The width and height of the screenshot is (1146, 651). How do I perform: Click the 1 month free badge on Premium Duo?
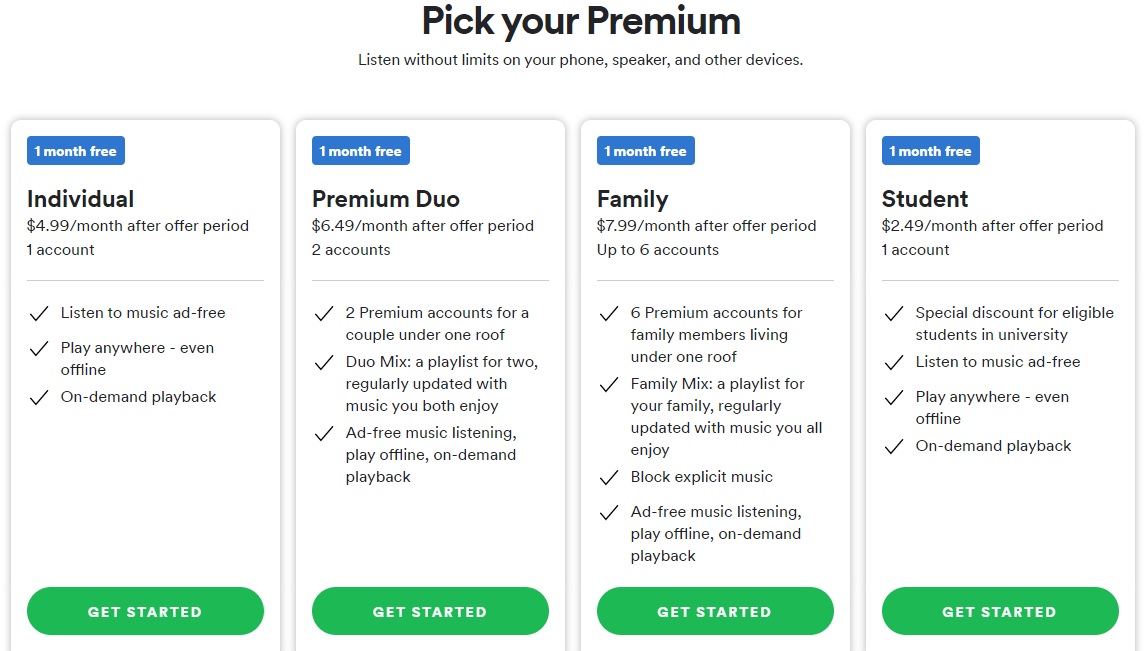click(361, 151)
